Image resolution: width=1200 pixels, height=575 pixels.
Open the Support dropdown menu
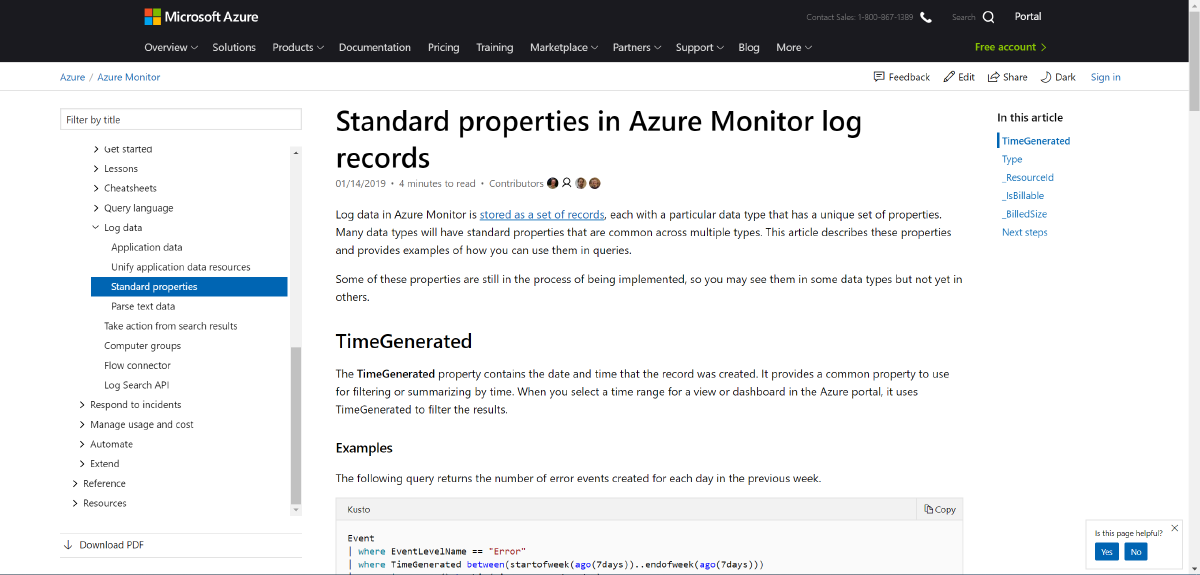click(700, 47)
